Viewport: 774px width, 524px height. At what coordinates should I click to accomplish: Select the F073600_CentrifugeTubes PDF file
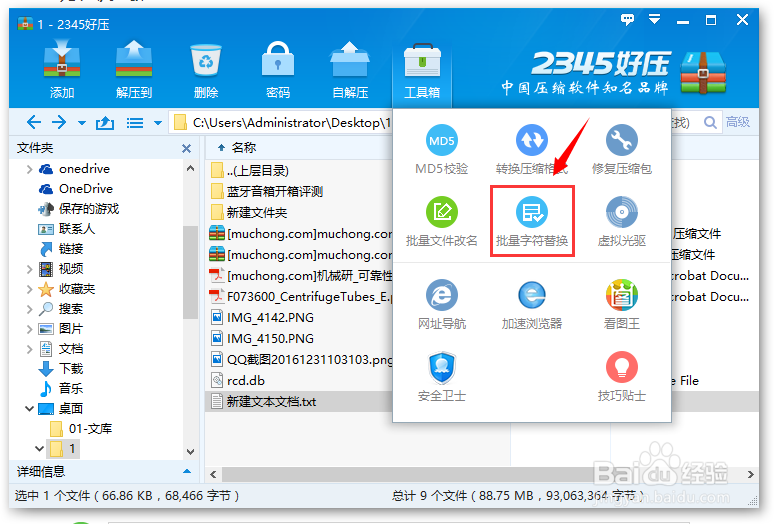click(299, 297)
